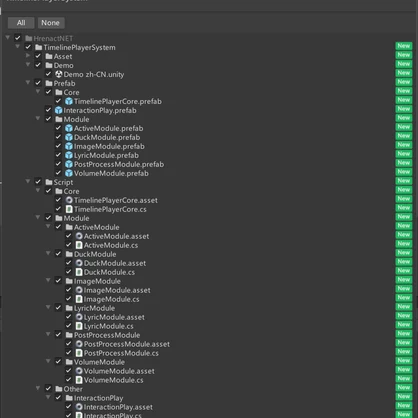Toggle the Demo folder checkbox
Screen dimensions: 418x418
(38, 65)
